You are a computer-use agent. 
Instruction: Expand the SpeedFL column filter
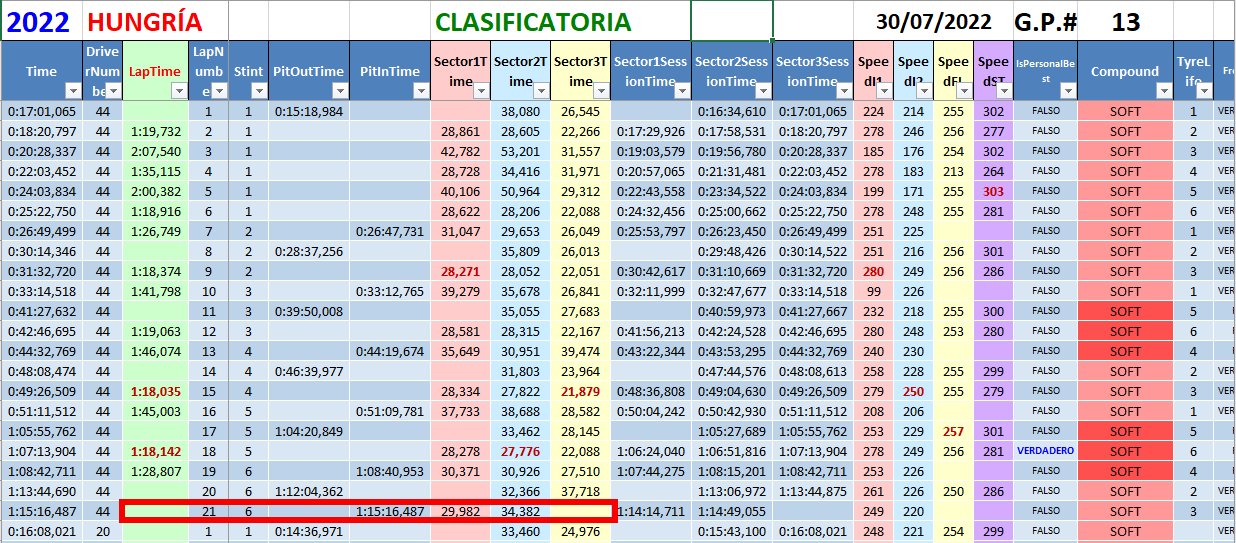click(965, 91)
